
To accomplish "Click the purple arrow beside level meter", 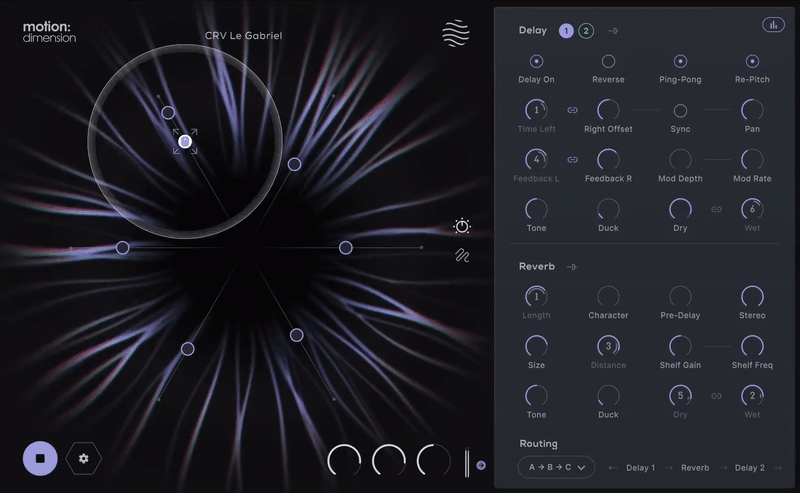I will 481,465.
